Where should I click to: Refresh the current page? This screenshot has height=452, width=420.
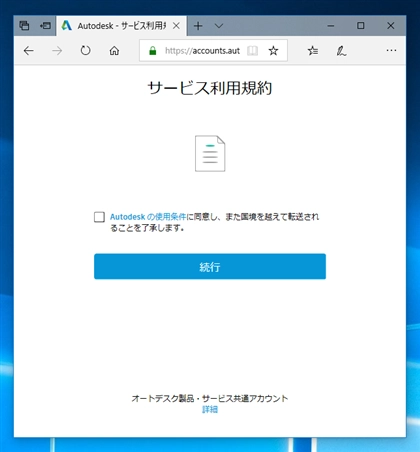(x=86, y=51)
